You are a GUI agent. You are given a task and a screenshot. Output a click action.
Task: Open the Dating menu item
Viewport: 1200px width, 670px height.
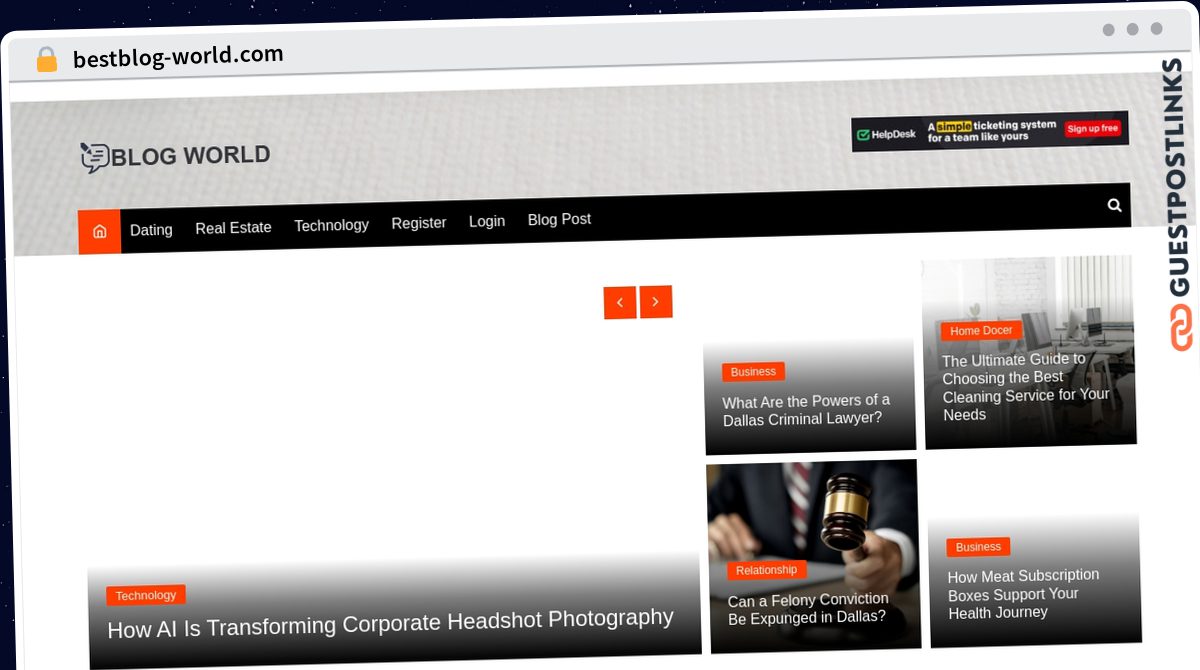(x=151, y=229)
